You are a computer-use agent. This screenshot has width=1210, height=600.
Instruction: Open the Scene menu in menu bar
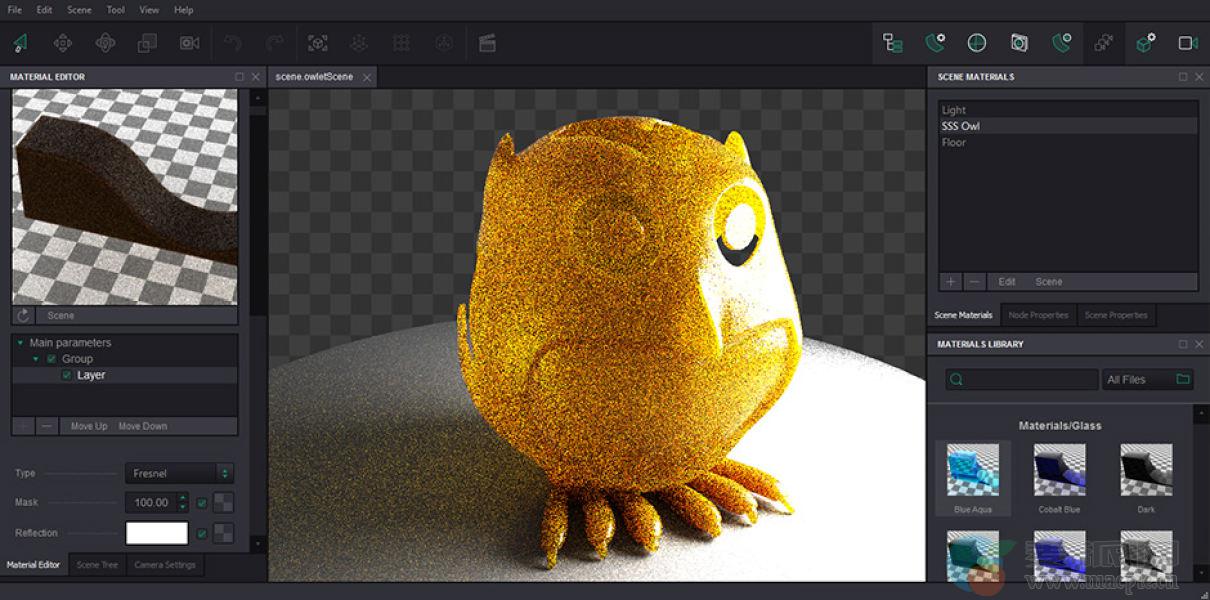tap(79, 10)
